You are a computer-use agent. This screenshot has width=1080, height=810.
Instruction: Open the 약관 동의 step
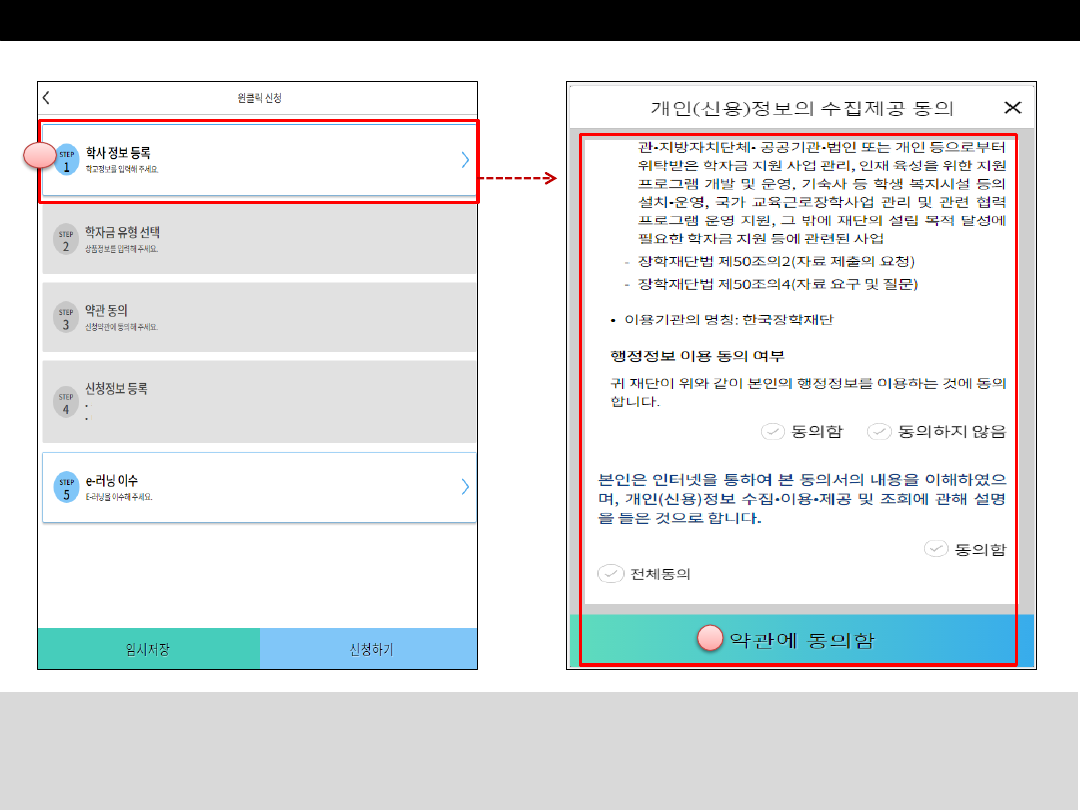[x=259, y=317]
